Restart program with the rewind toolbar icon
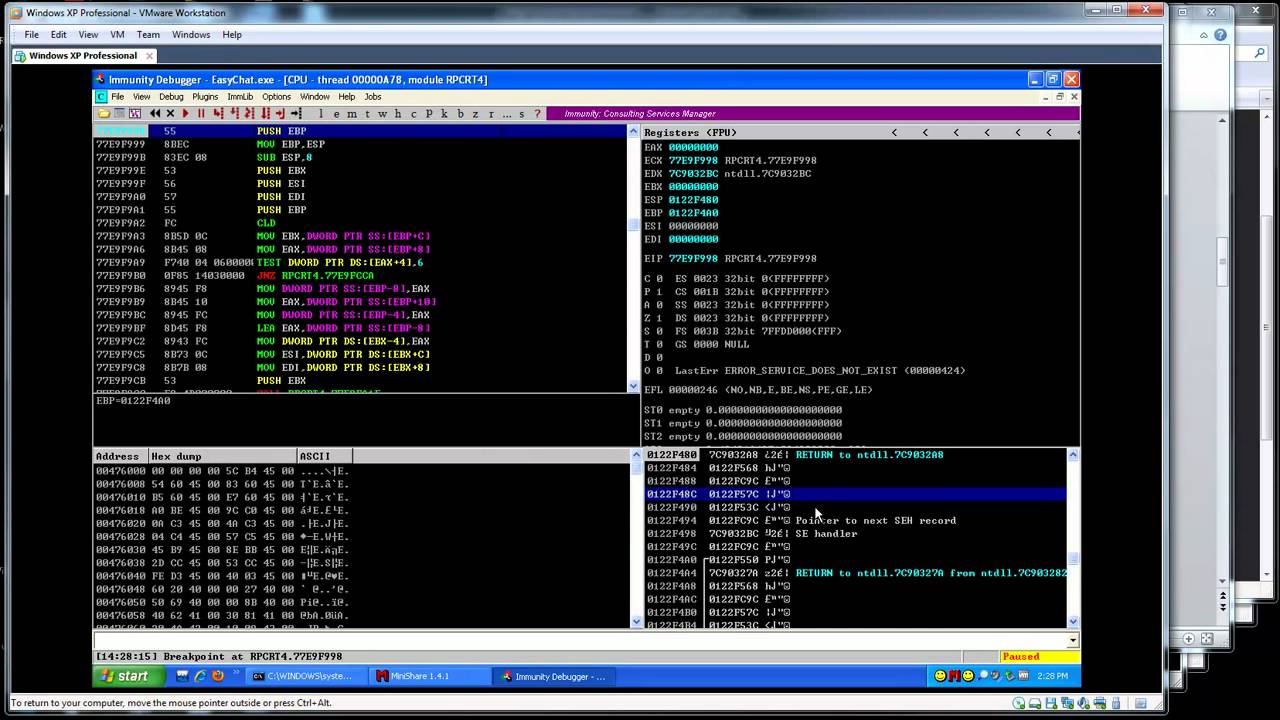Image resolution: width=1280 pixels, height=720 pixels. [x=155, y=114]
